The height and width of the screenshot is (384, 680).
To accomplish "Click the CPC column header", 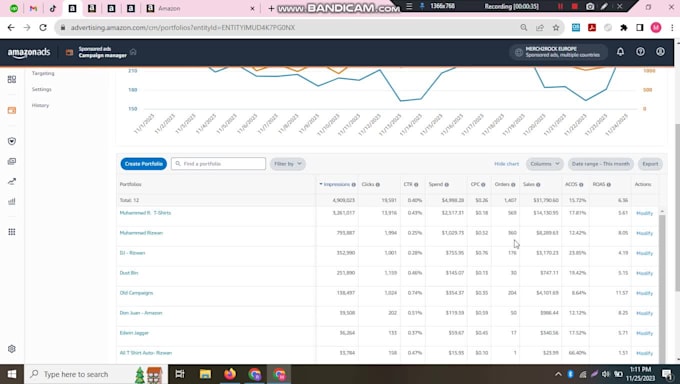I will (475, 184).
